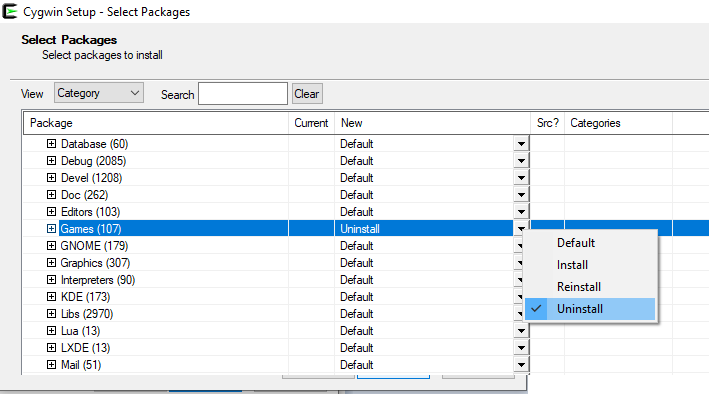
Task: Click the Default value in Graphics row
Action: coord(357,263)
